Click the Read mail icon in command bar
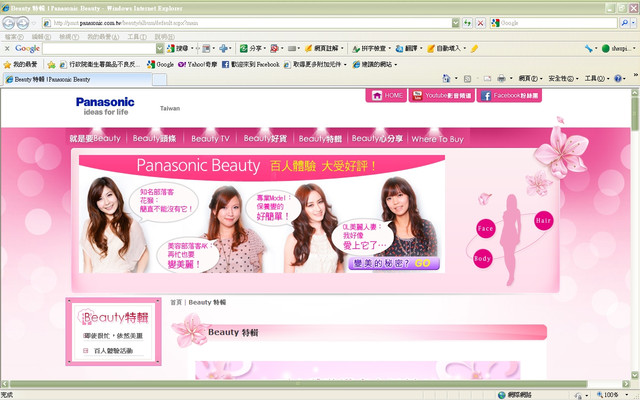Viewport: 640px width, 400px height. click(x=487, y=78)
